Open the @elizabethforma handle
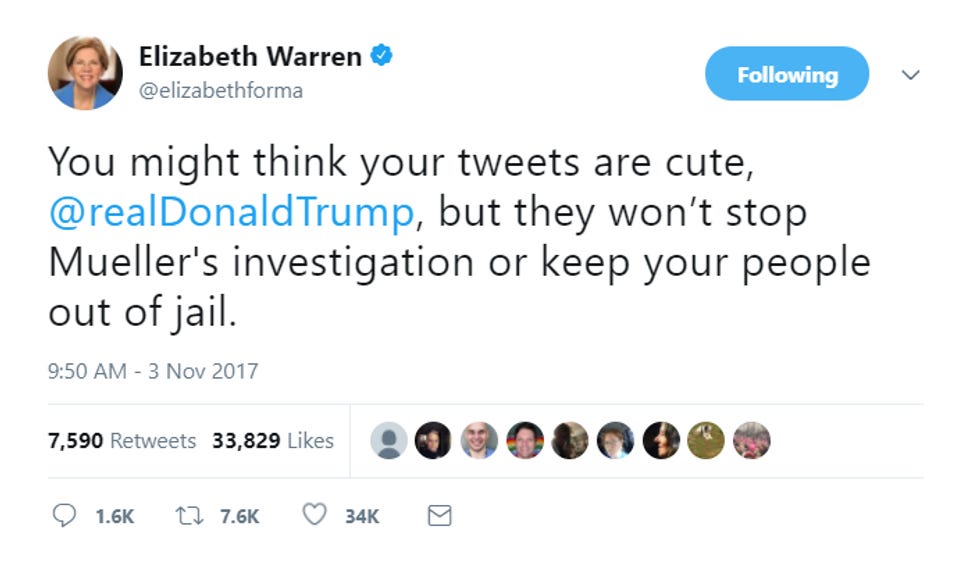This screenshot has width=980, height=567. [221, 91]
